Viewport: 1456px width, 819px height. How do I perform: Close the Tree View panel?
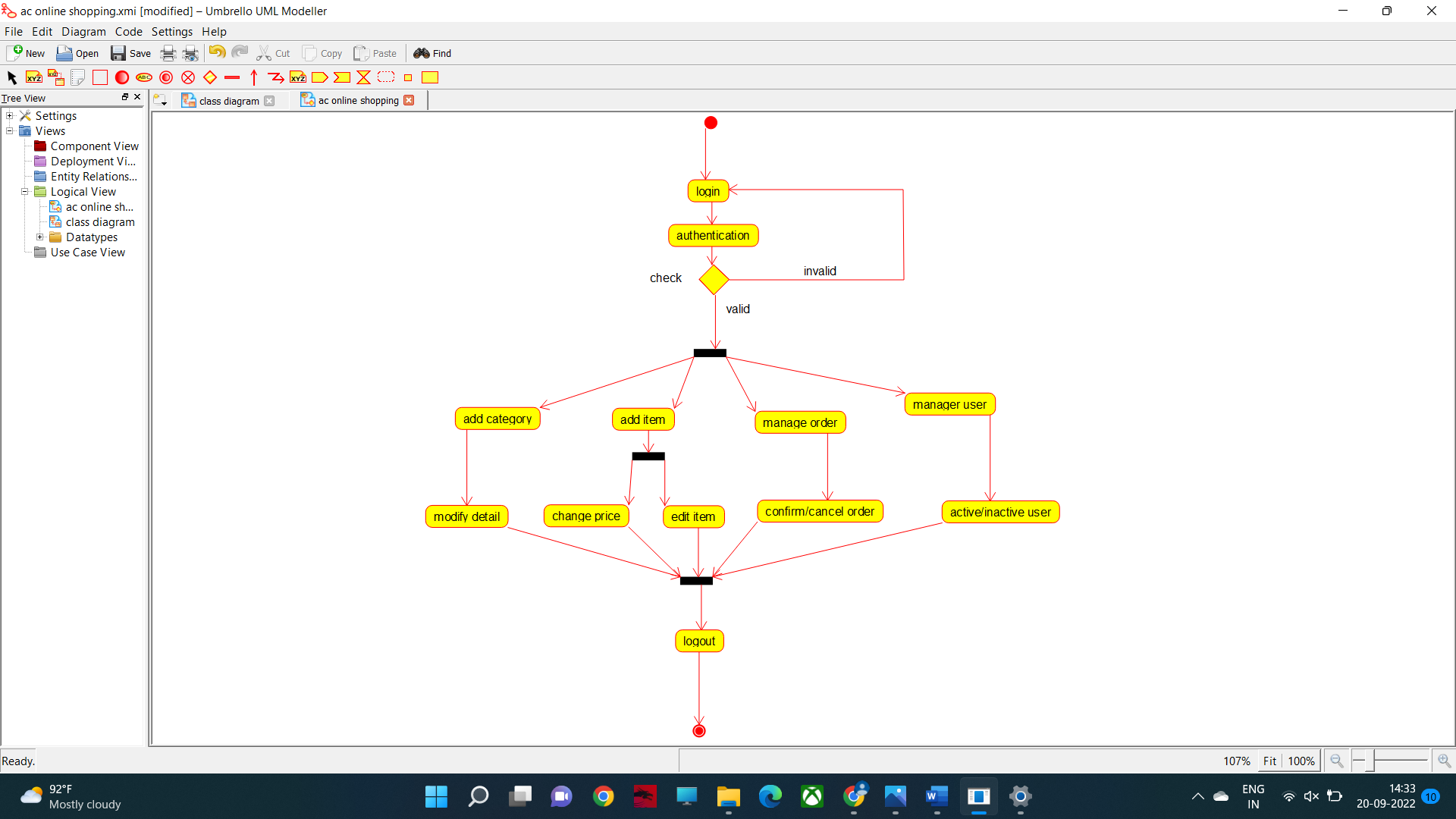pyautogui.click(x=137, y=97)
